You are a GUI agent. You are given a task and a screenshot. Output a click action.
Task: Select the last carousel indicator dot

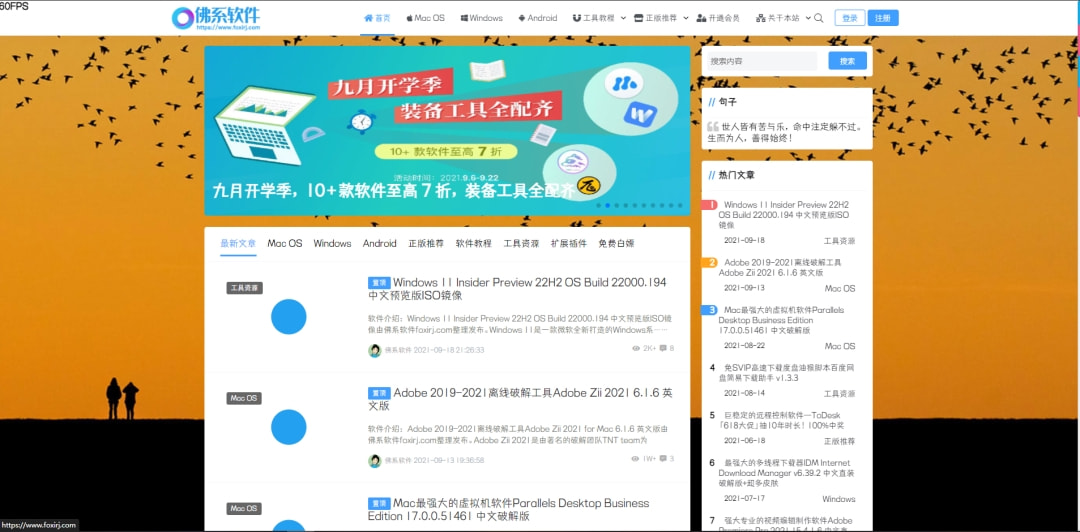[680, 205]
